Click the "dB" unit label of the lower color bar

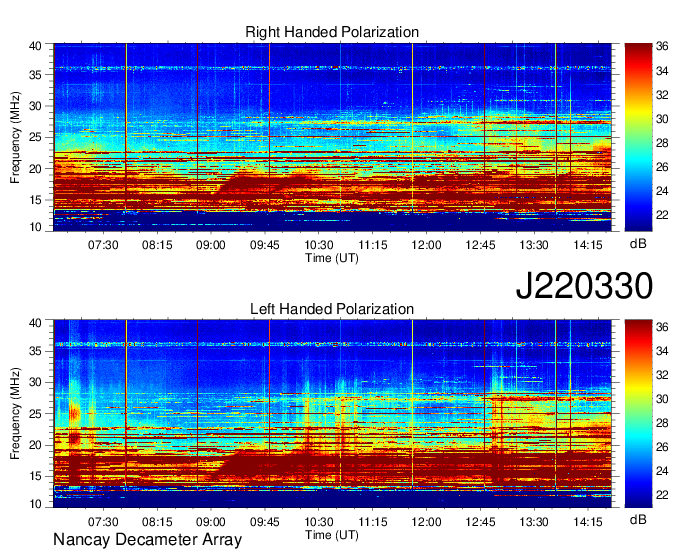point(638,520)
